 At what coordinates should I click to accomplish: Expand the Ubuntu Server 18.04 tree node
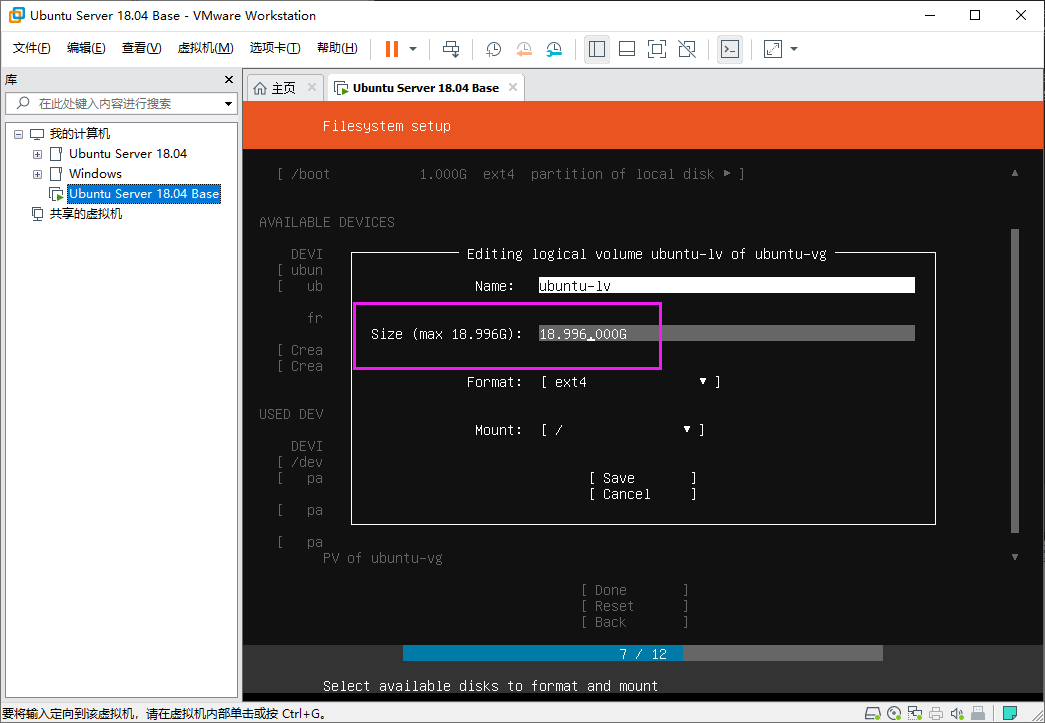[37, 154]
